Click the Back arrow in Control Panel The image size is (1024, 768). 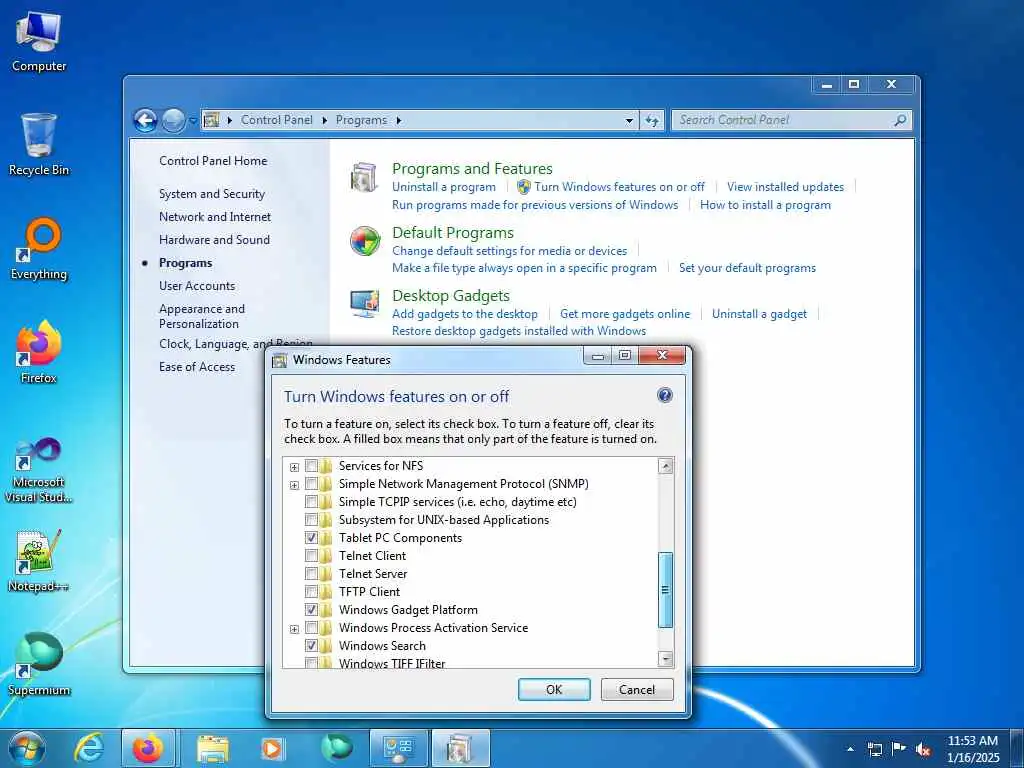point(145,120)
